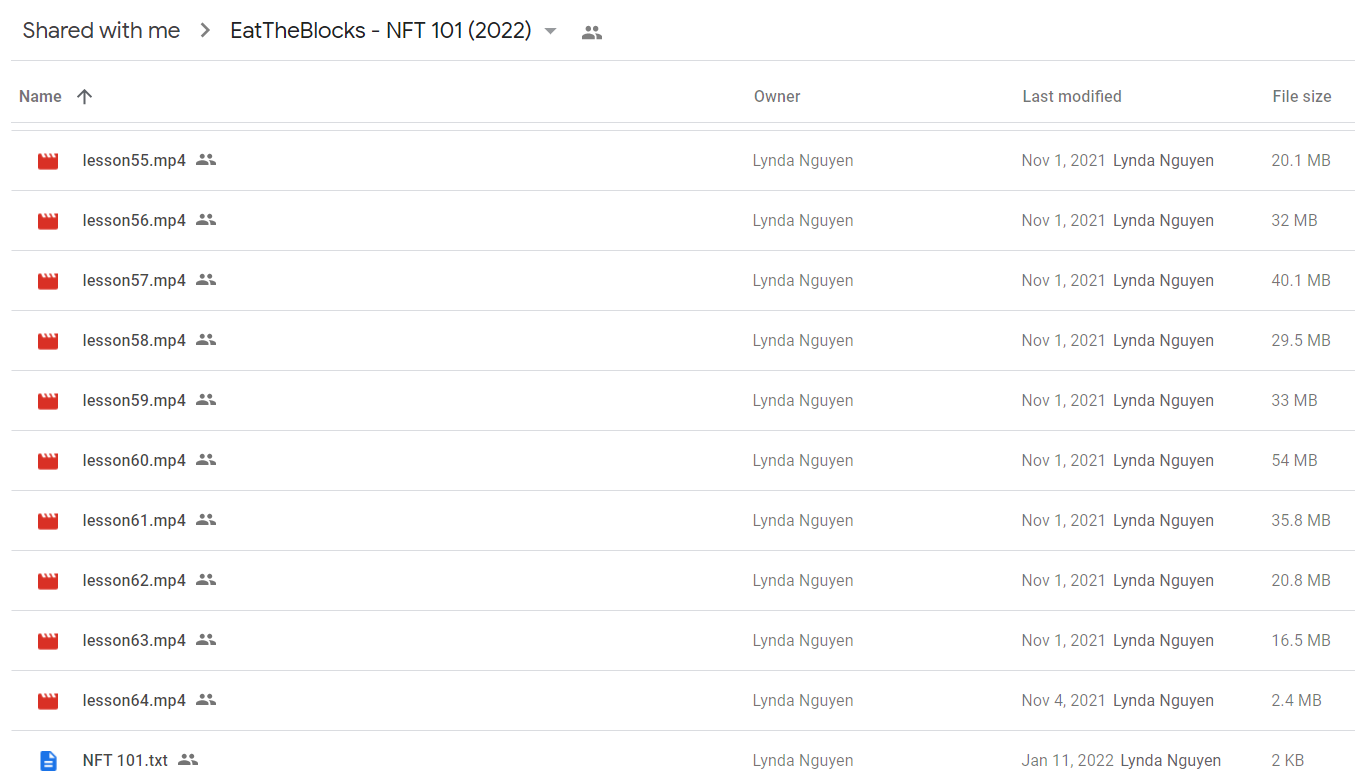Image resolution: width=1355 pixels, height=783 pixels.
Task: Reverse sort order with Name arrow
Action: 84,96
